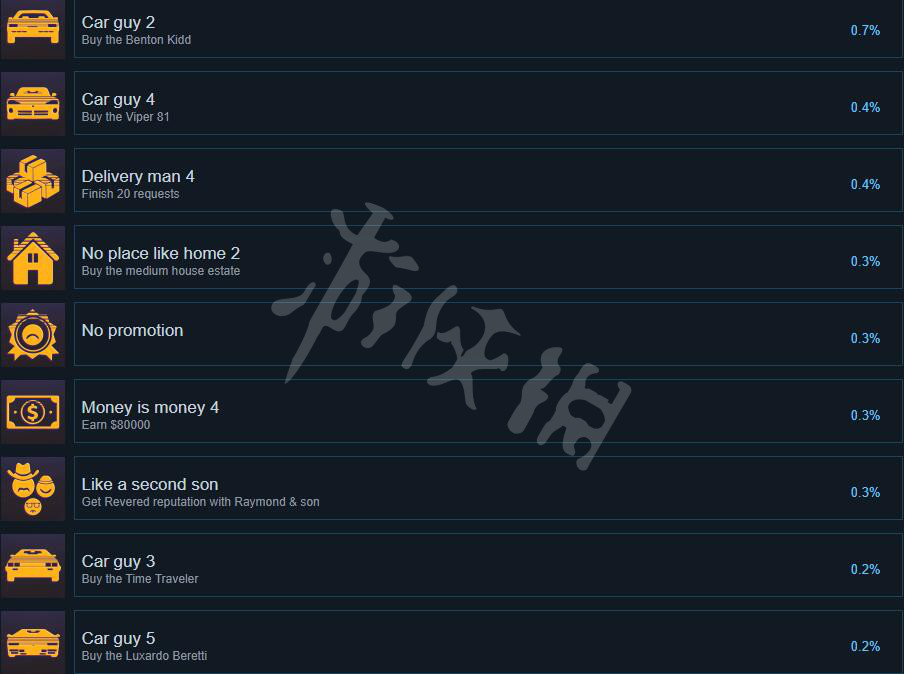This screenshot has width=904, height=674.
Task: Select the Buy the Time Traveler text
Action: (140, 579)
